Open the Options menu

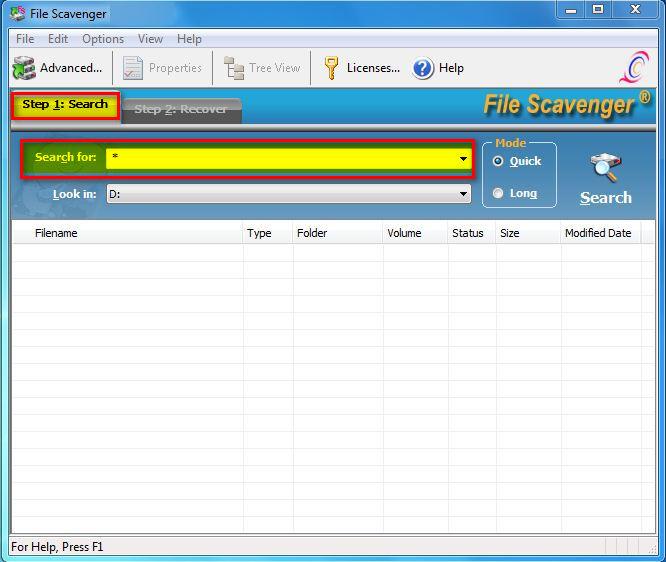coord(103,39)
